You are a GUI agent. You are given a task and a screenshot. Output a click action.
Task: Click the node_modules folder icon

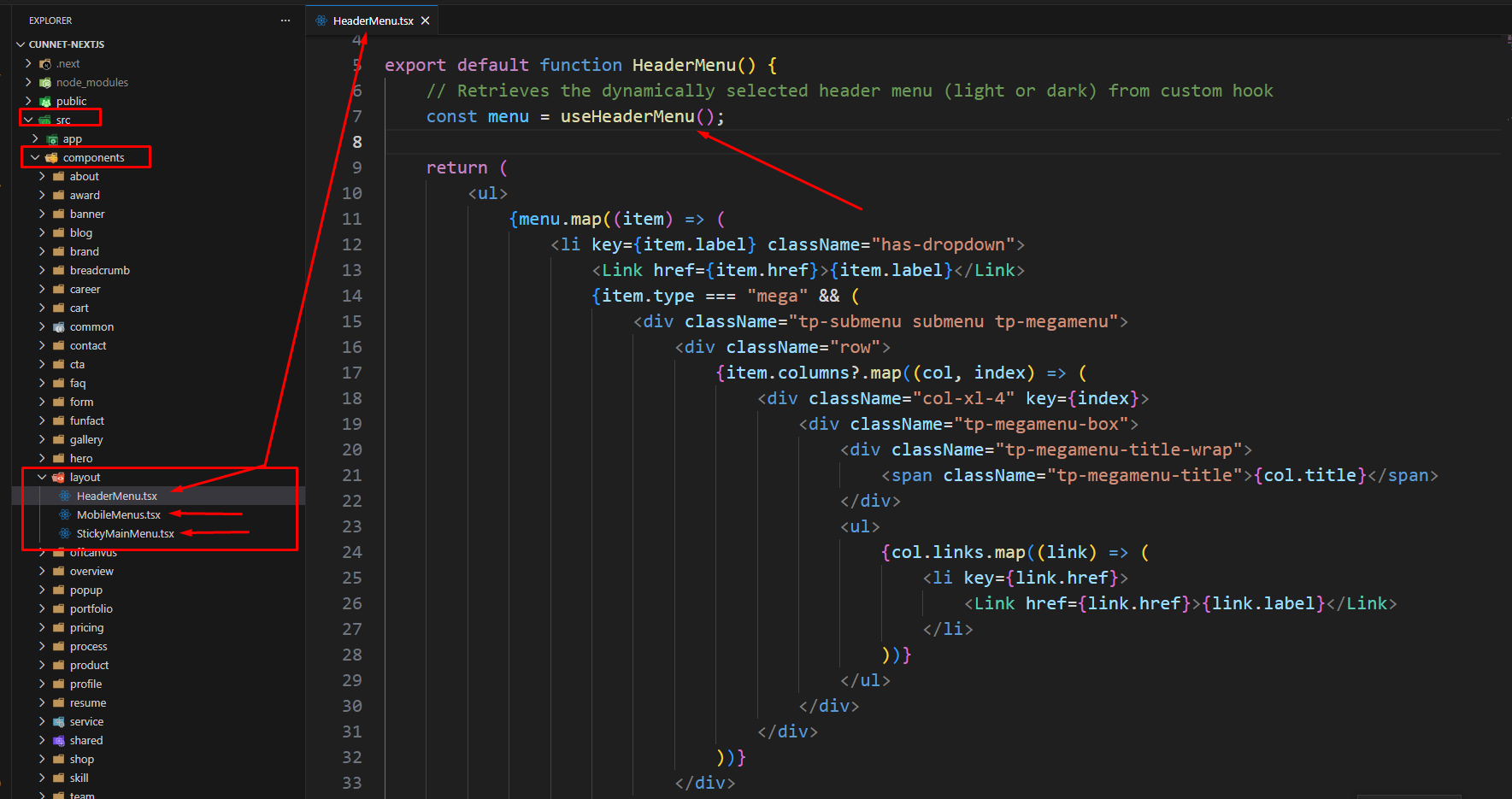(x=45, y=82)
